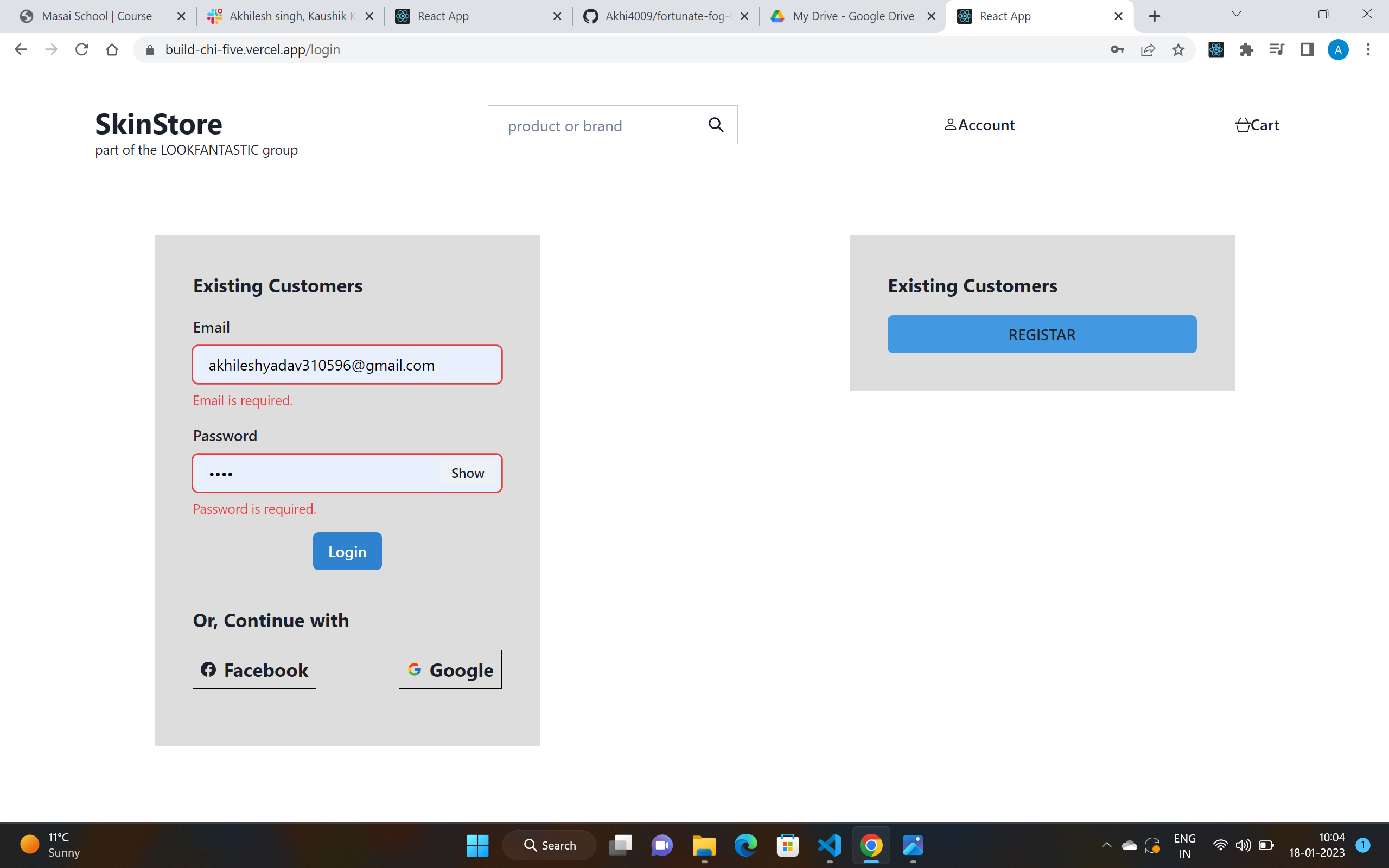Screen dimensions: 1389x868
Task: Open a new browser tab
Action: click(x=1155, y=17)
